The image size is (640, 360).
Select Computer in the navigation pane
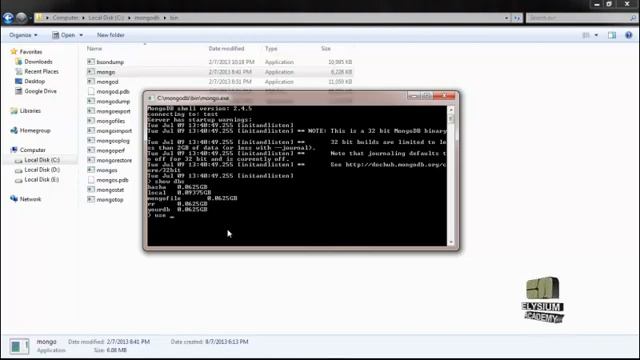(x=32, y=150)
